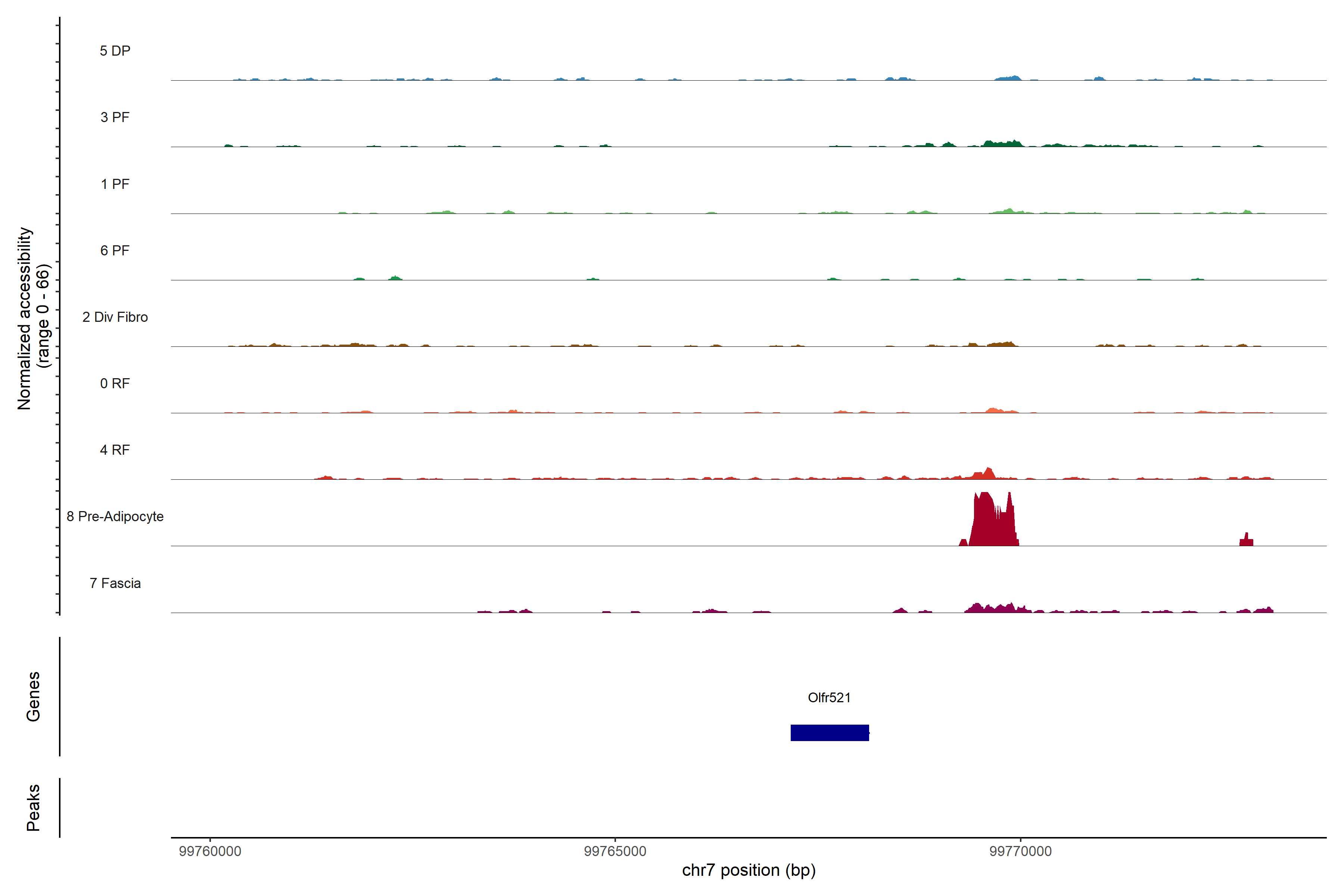Click the 99765000 axis tick label
Viewport: 1344px width, 896px height.
coord(615,851)
